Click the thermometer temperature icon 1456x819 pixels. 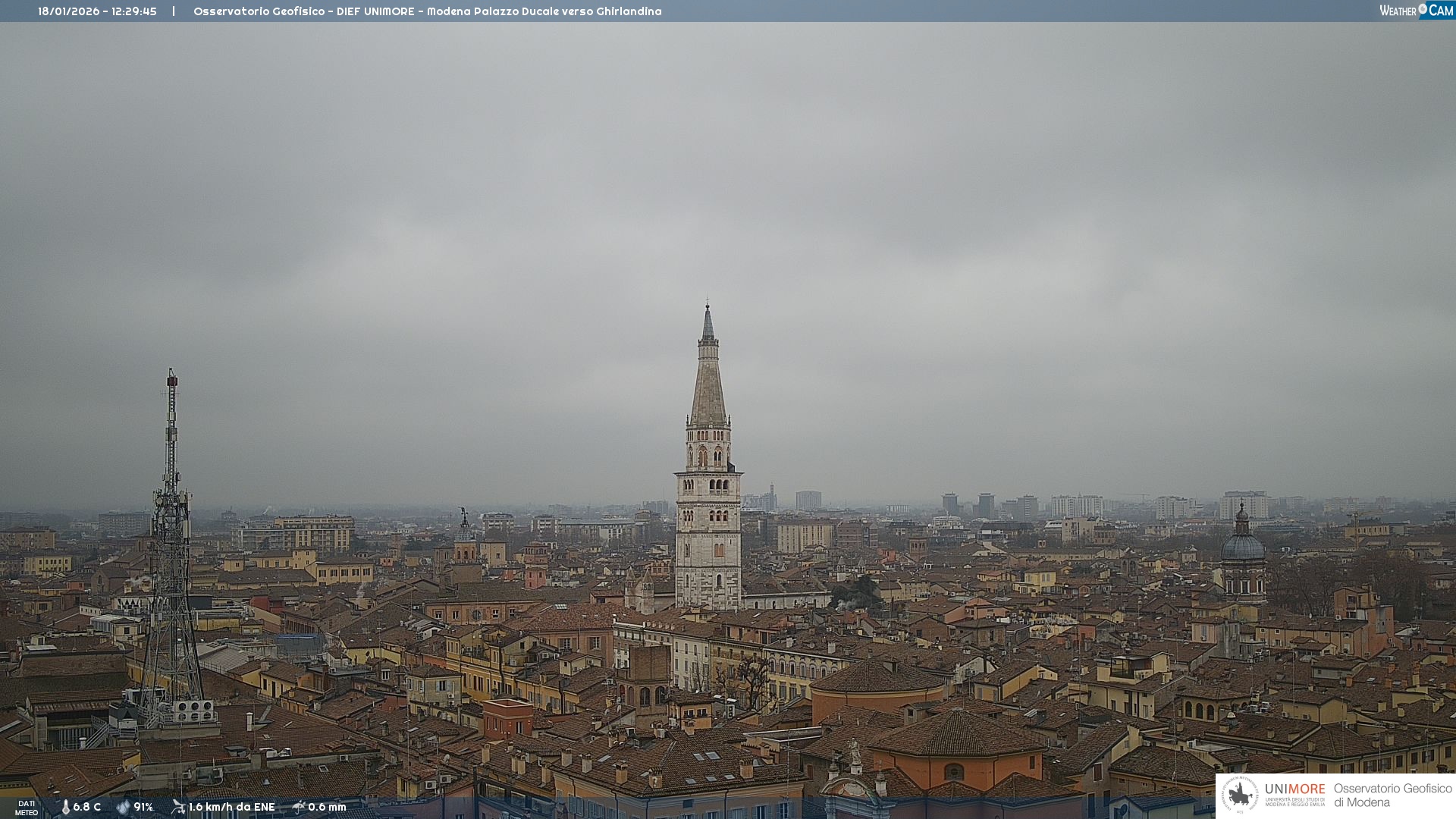click(65, 807)
